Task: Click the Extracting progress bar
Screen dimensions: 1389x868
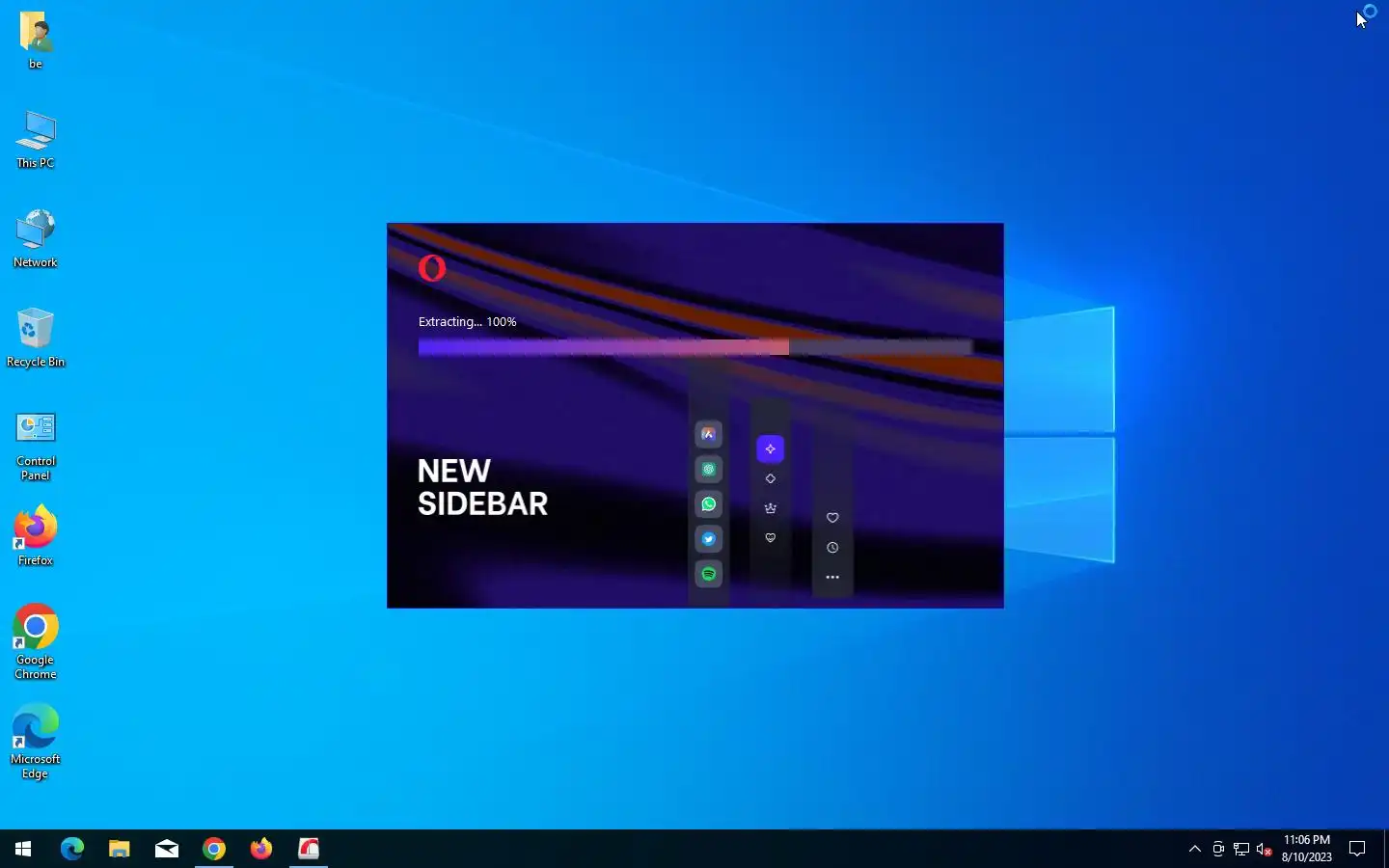Action: coord(694,347)
